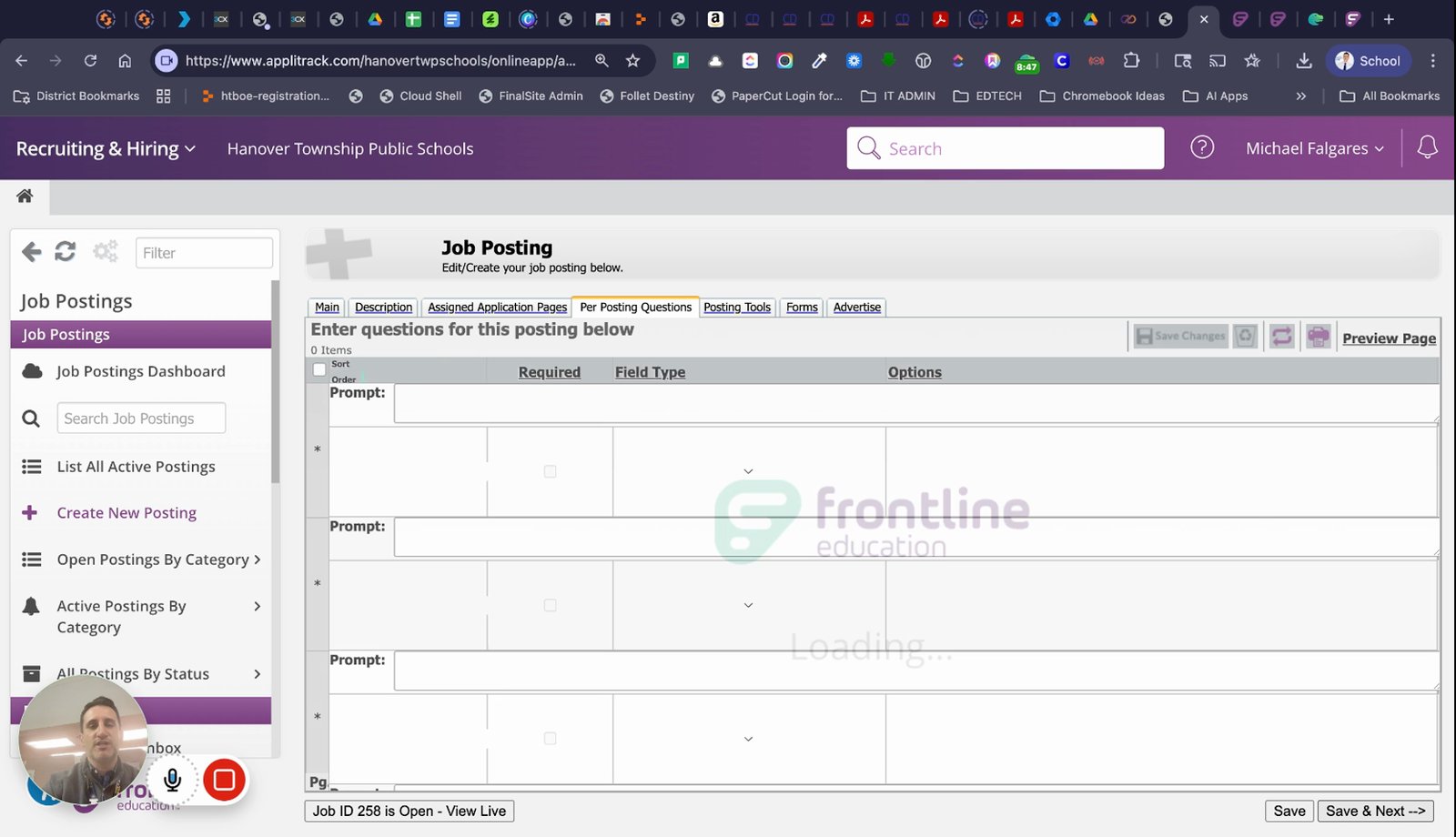
Task: Click the print icon beside Preview Page
Action: (1319, 337)
